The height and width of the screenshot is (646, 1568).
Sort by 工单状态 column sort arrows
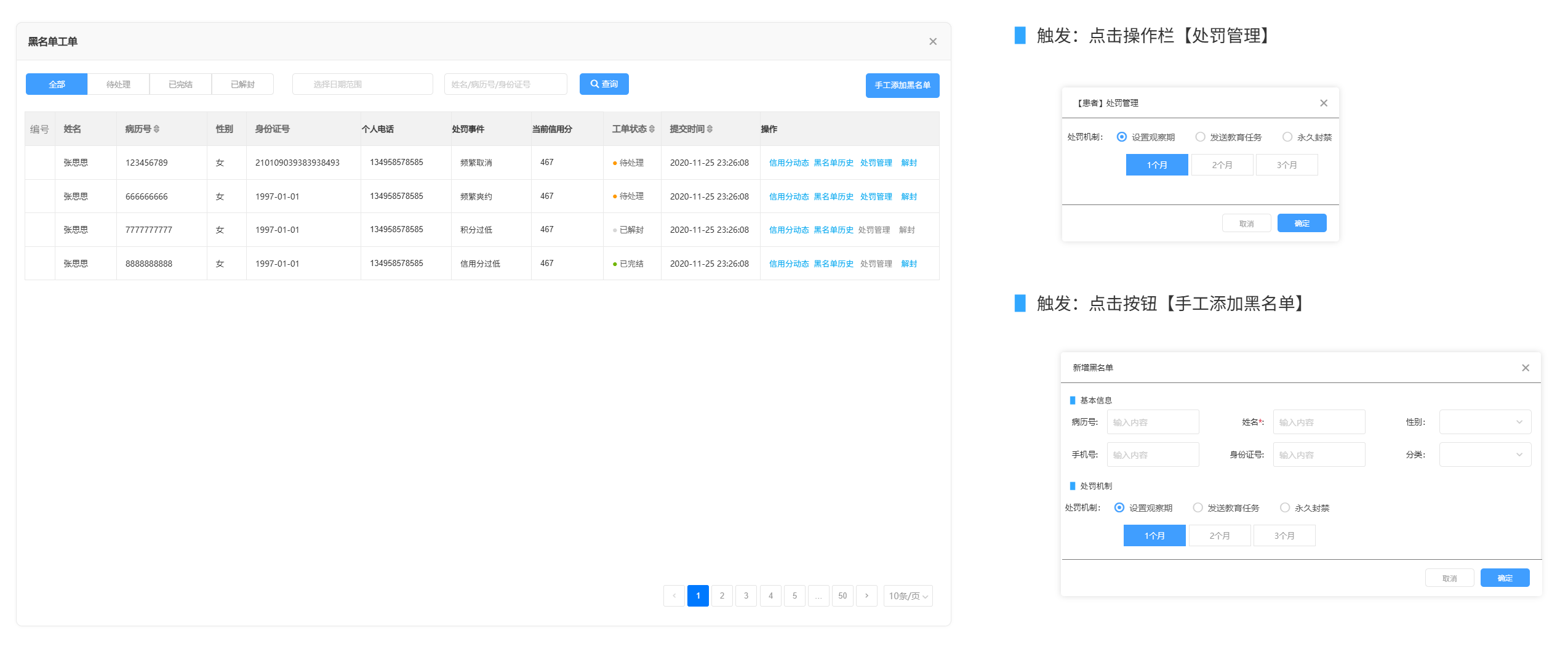coord(652,129)
